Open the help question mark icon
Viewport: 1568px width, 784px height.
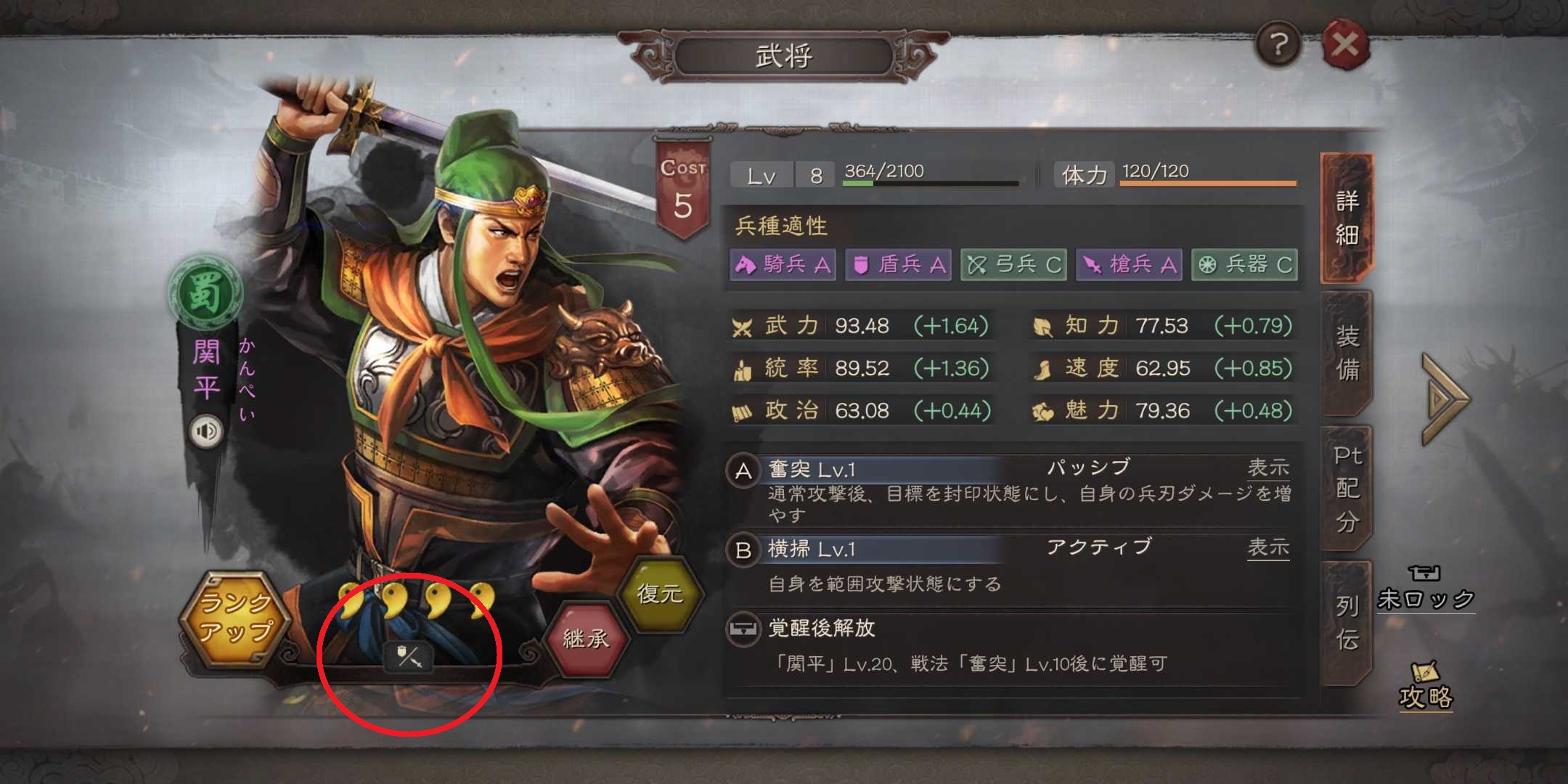point(1278,45)
